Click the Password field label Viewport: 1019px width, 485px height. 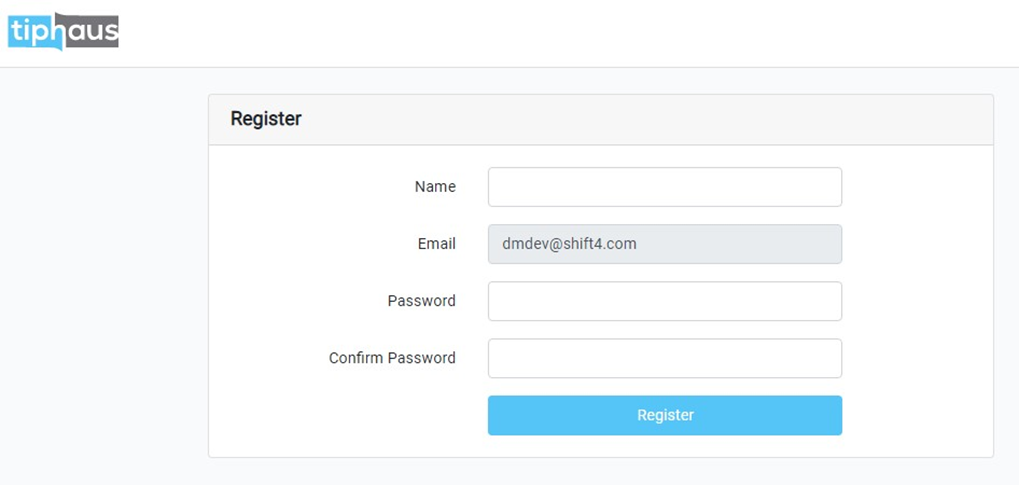[421, 301]
